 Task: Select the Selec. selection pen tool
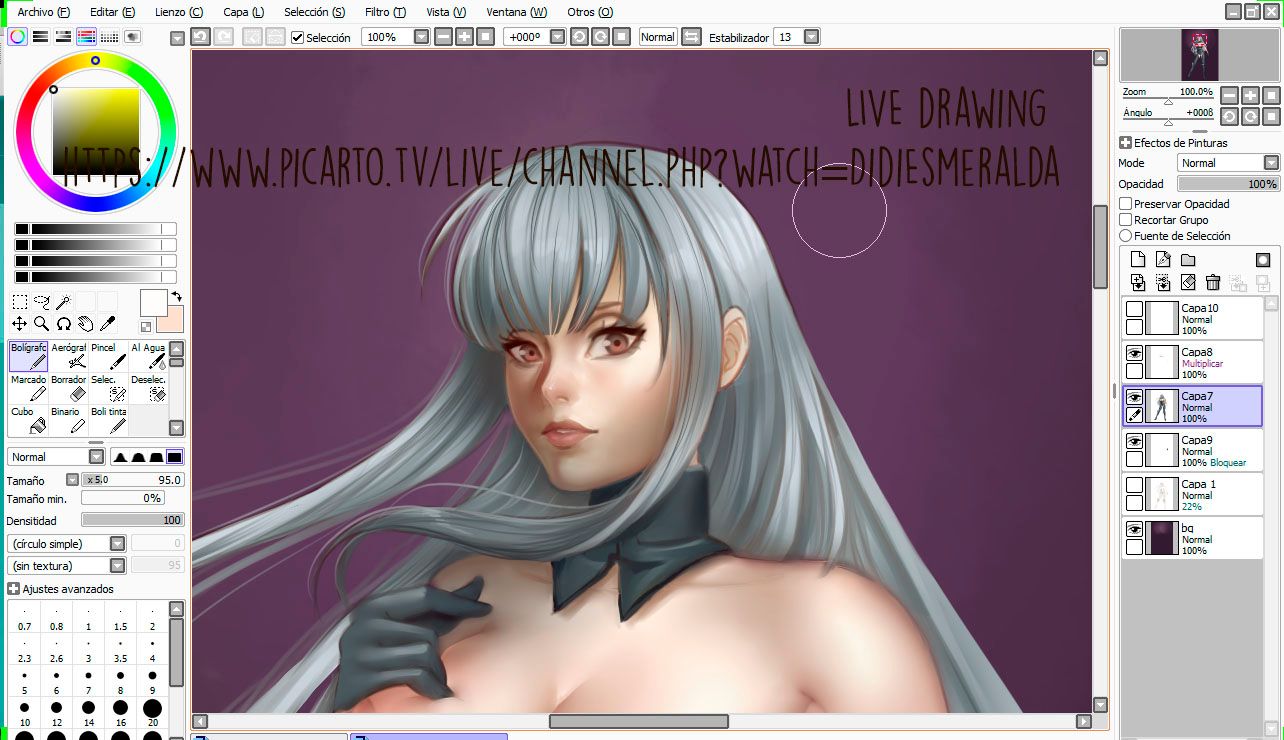point(108,388)
